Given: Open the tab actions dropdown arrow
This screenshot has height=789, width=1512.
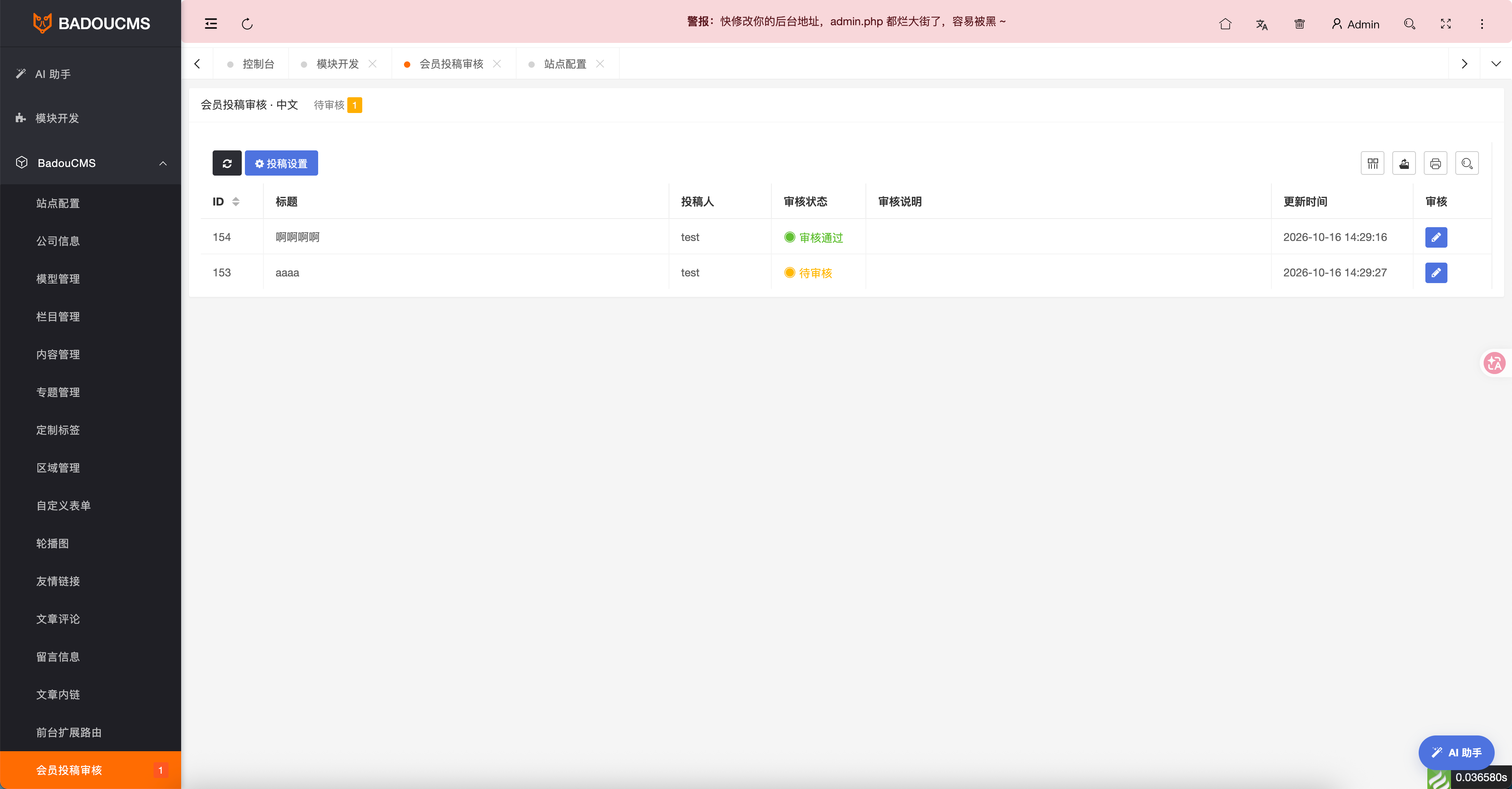Looking at the screenshot, I should pyautogui.click(x=1495, y=64).
